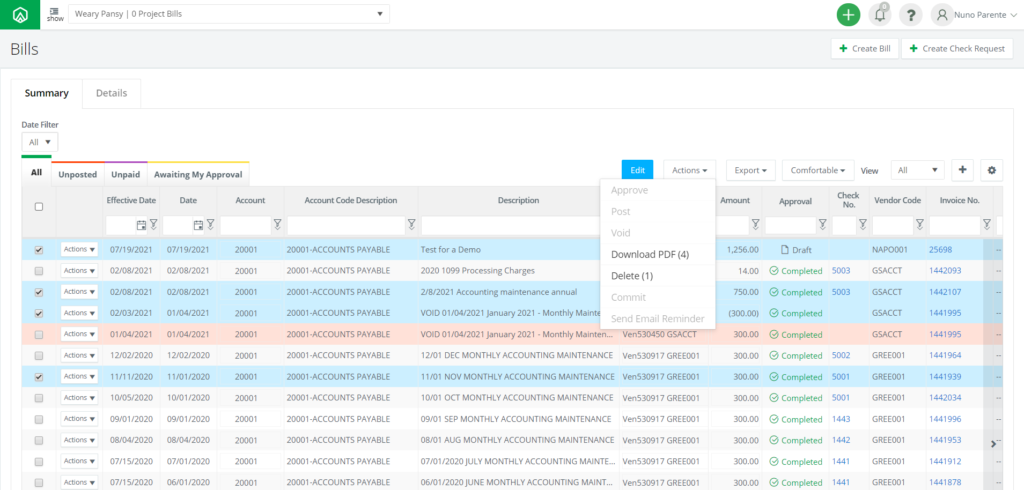Click the Date column filter funnel icon

pyautogui.click(x=210, y=225)
